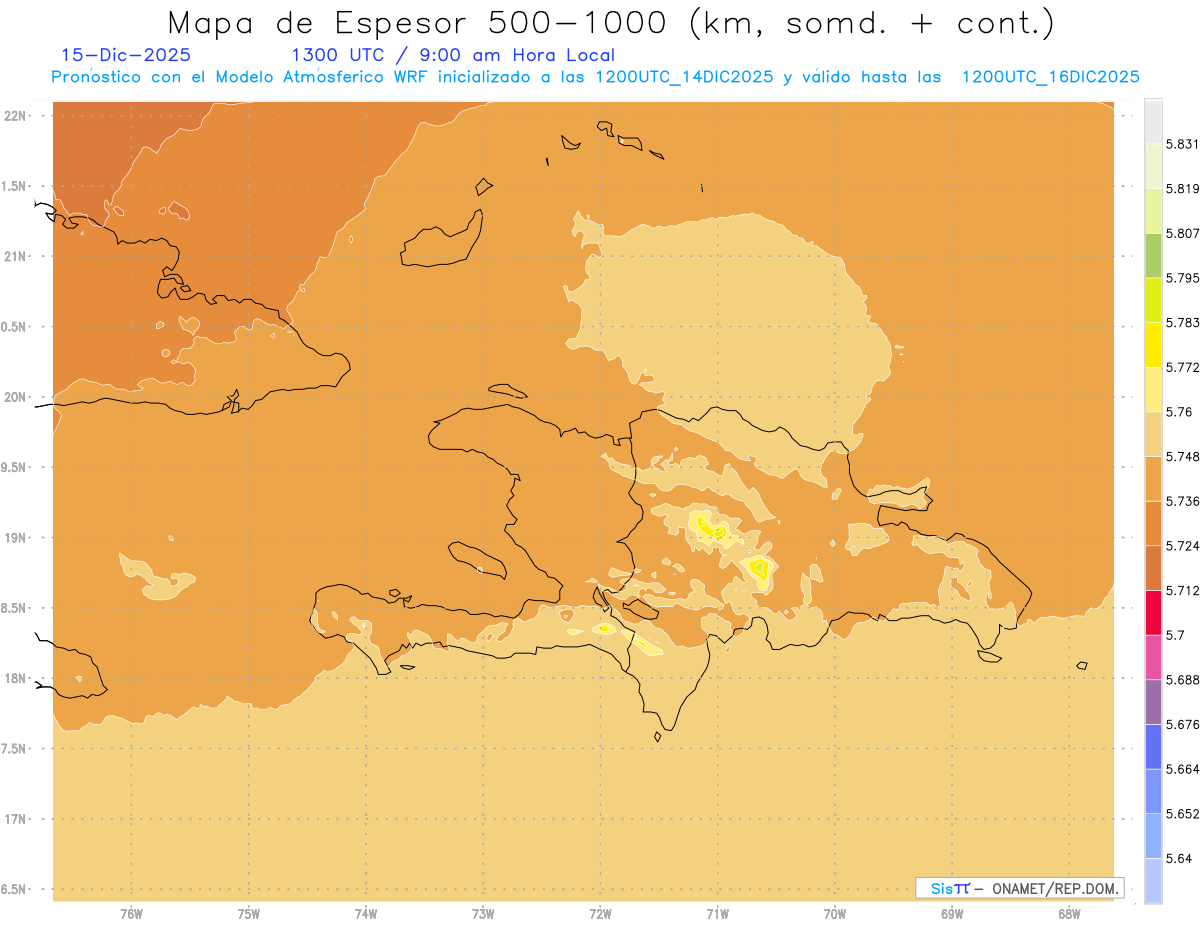Screen dimensions: 1200x927
Task: Click the forecast line beginning "Pronostico con el Modelo"
Action: coord(595,77)
